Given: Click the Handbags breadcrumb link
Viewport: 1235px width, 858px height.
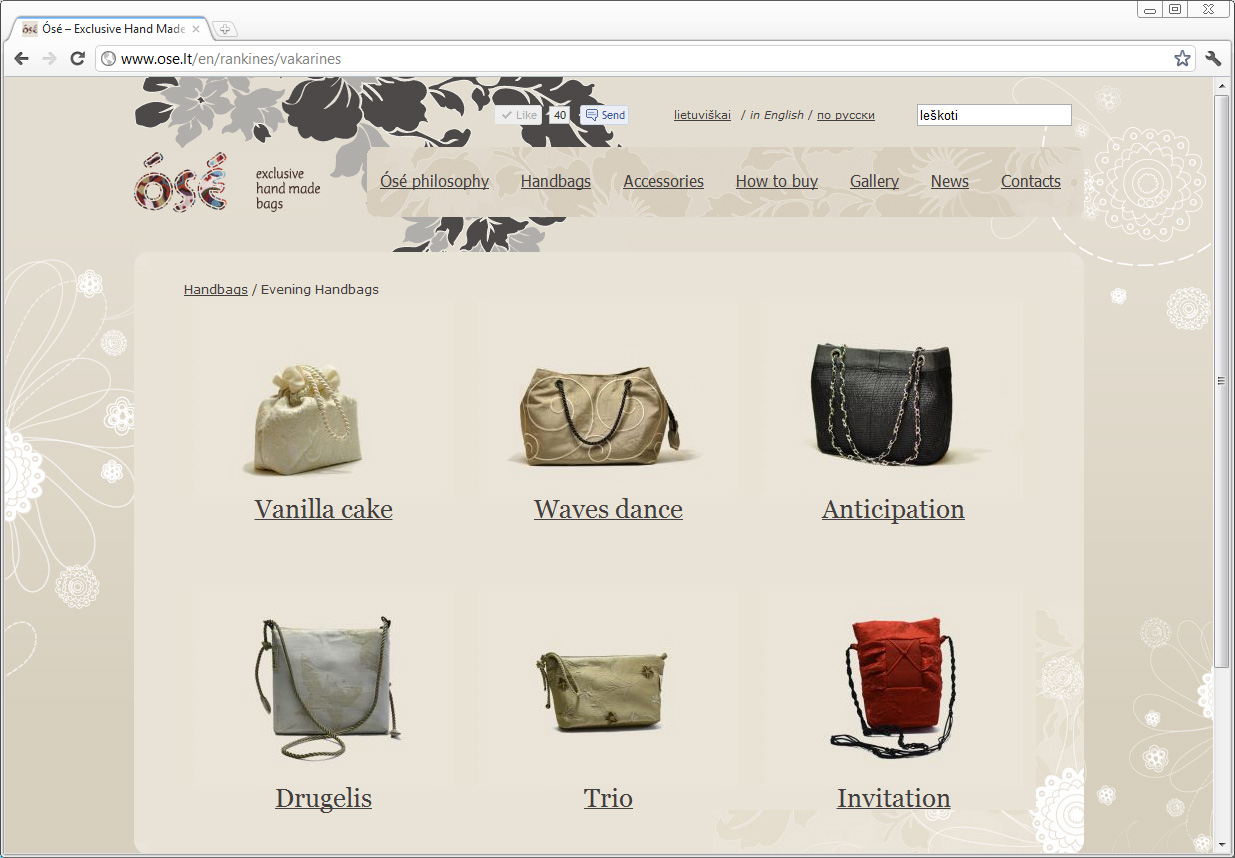Looking at the screenshot, I should (215, 289).
